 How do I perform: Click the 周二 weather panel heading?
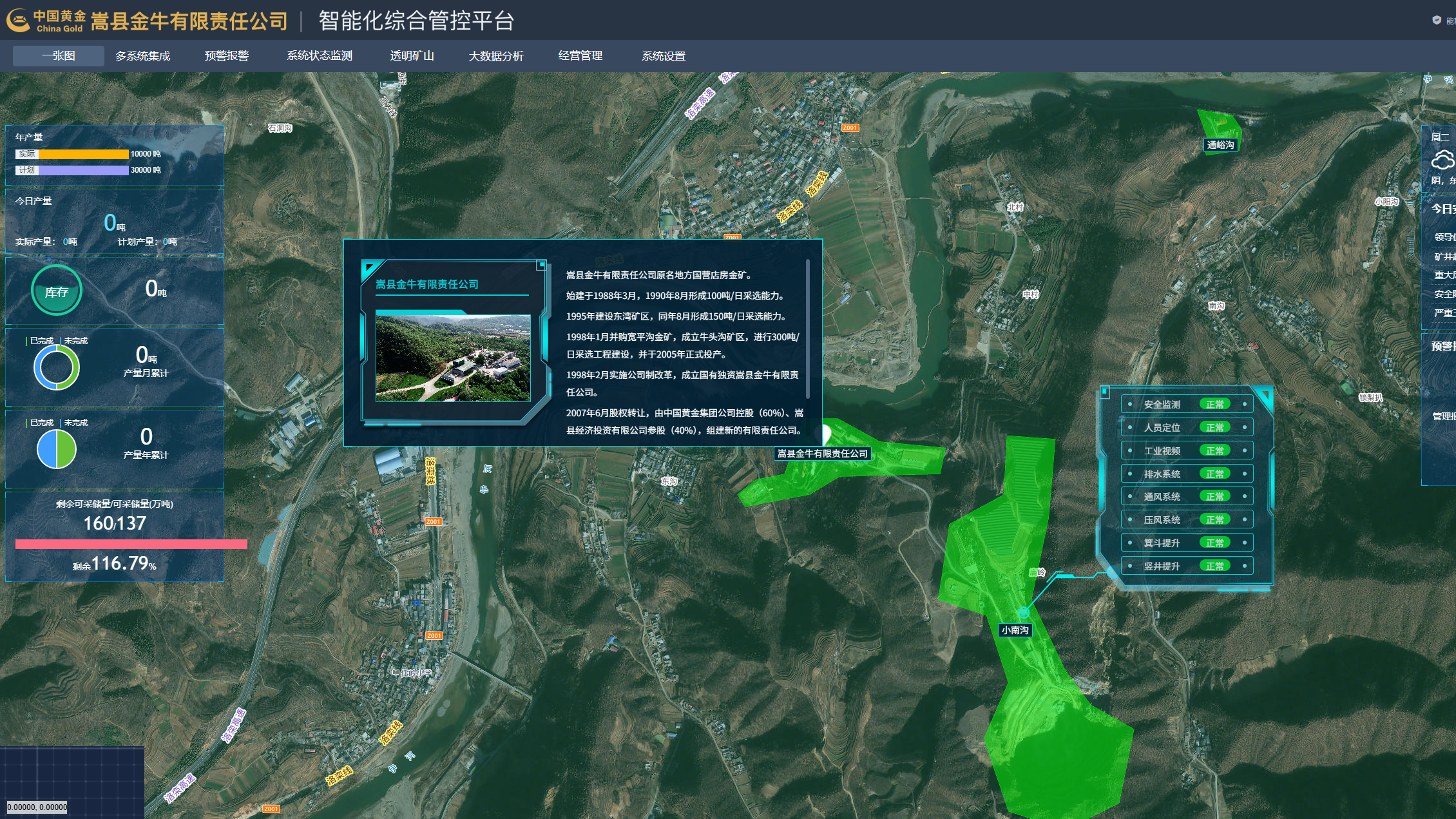(x=1441, y=137)
